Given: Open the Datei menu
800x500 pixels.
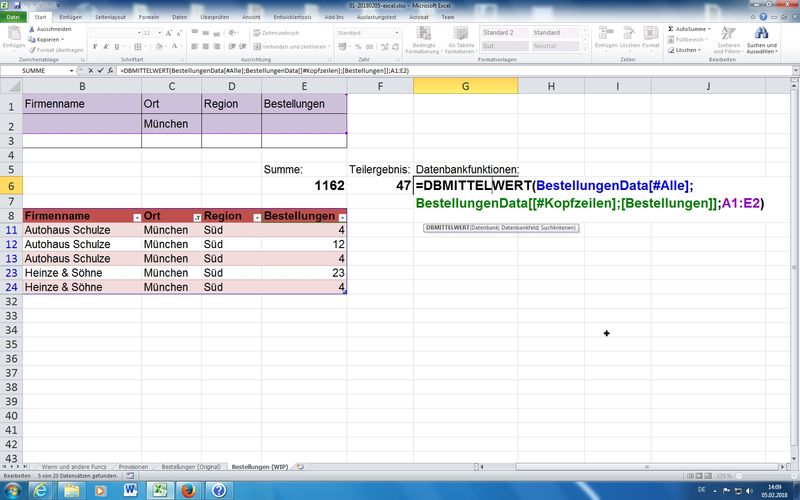Looking at the screenshot, I should [x=14, y=17].
